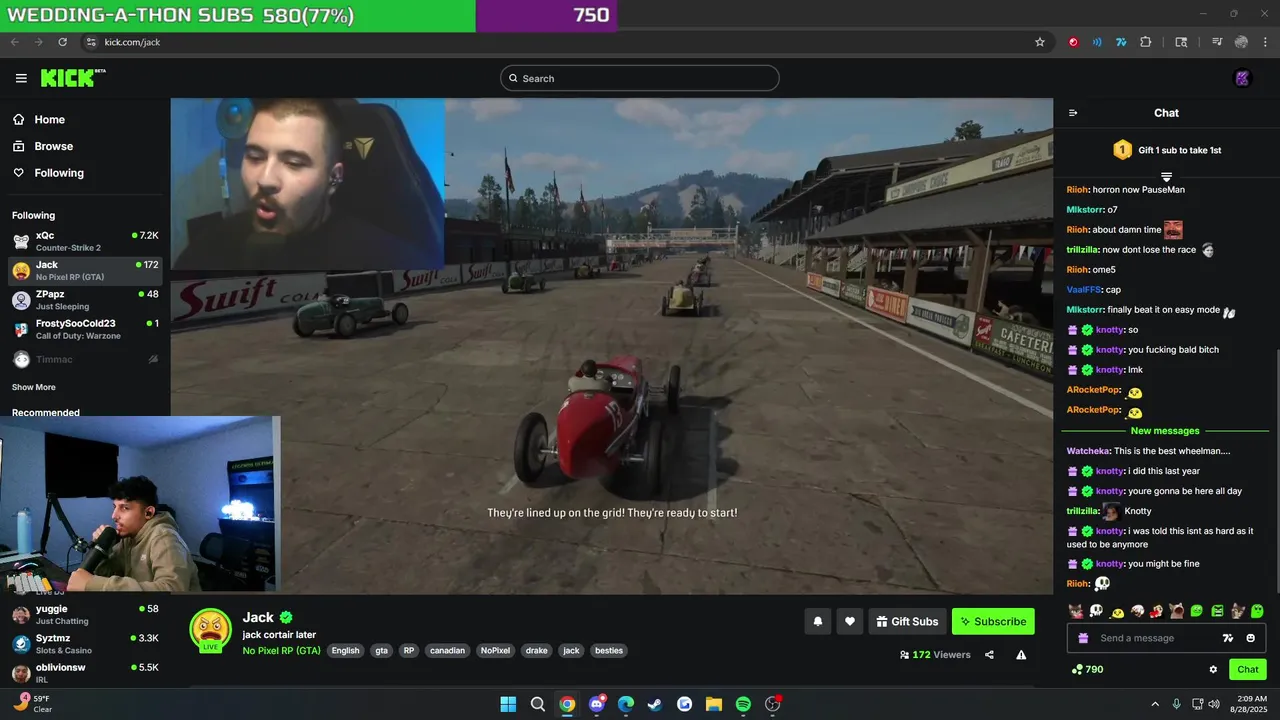The width and height of the screenshot is (1280, 720).
Task: Enable notifications with the bell icon
Action: 817,621
